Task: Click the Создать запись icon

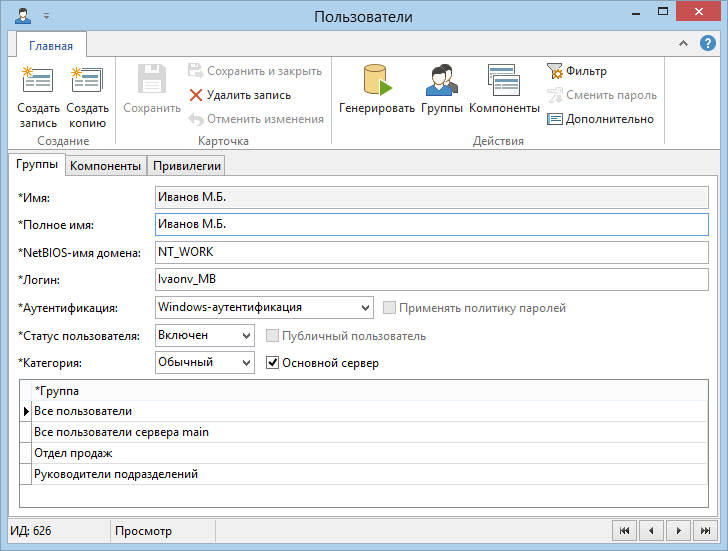Action: 38,80
